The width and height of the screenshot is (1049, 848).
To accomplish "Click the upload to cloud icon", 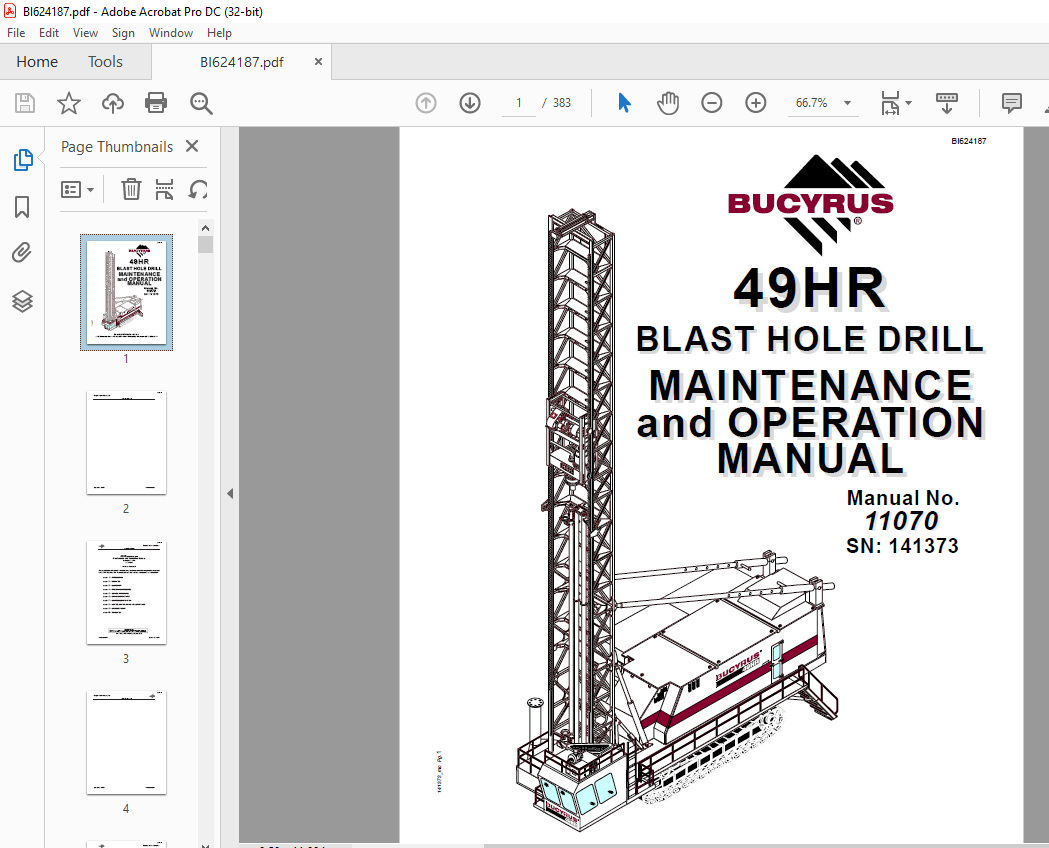I will [112, 103].
